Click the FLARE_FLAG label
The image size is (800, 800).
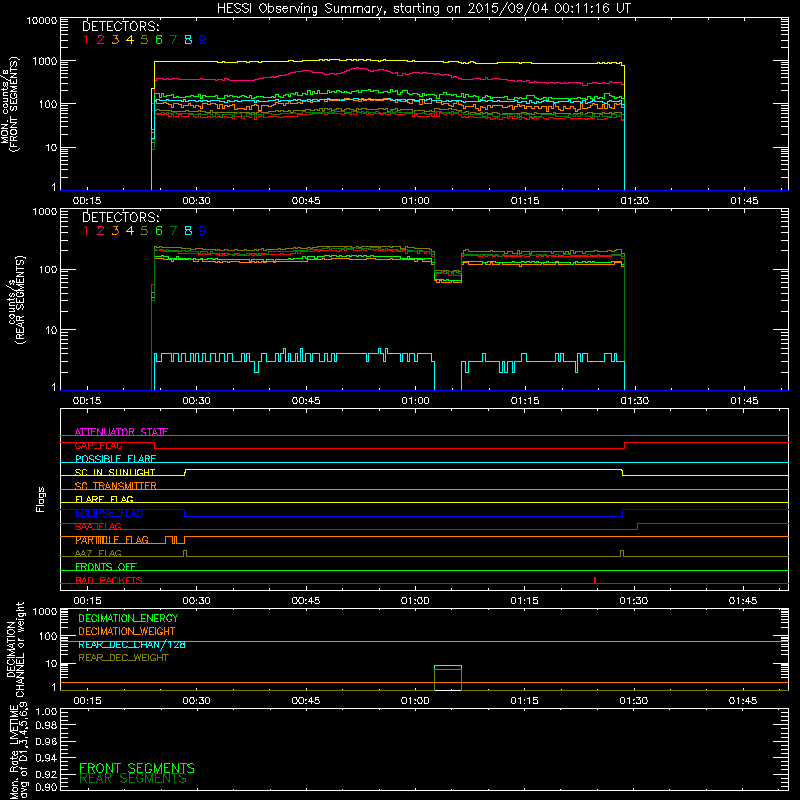[x=104, y=499]
